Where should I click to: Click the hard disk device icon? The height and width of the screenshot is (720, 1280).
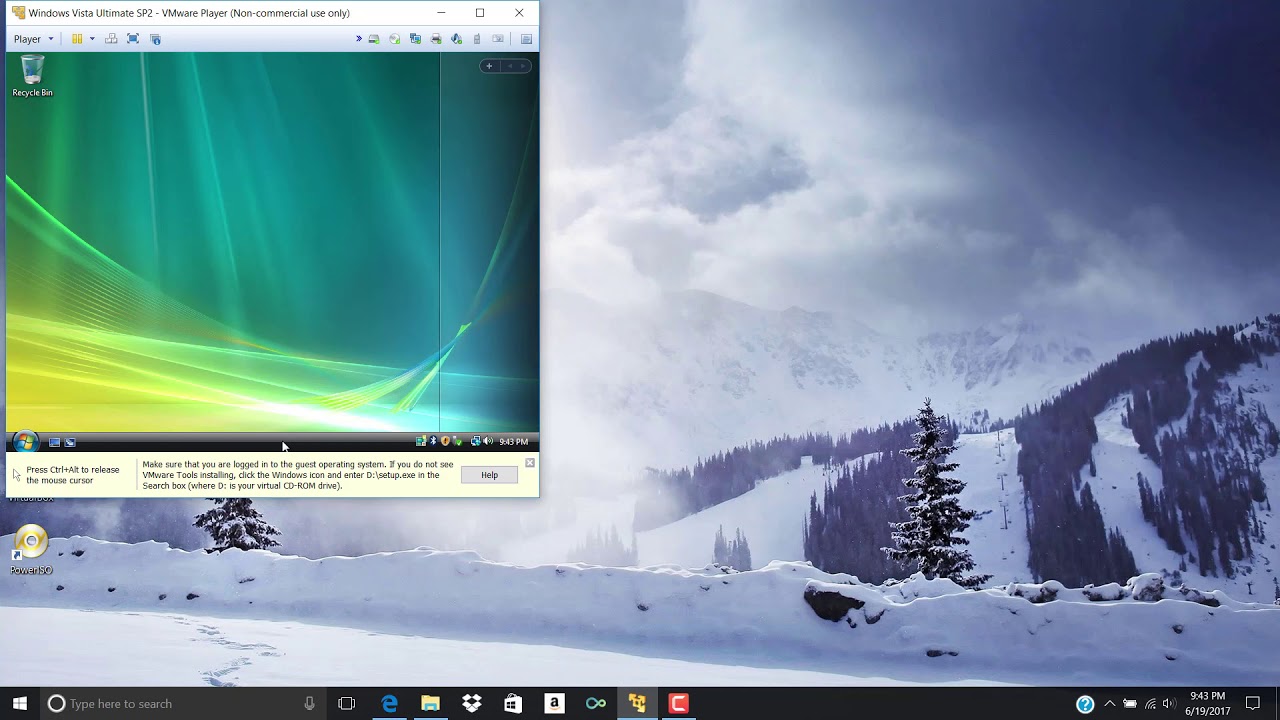[x=374, y=39]
